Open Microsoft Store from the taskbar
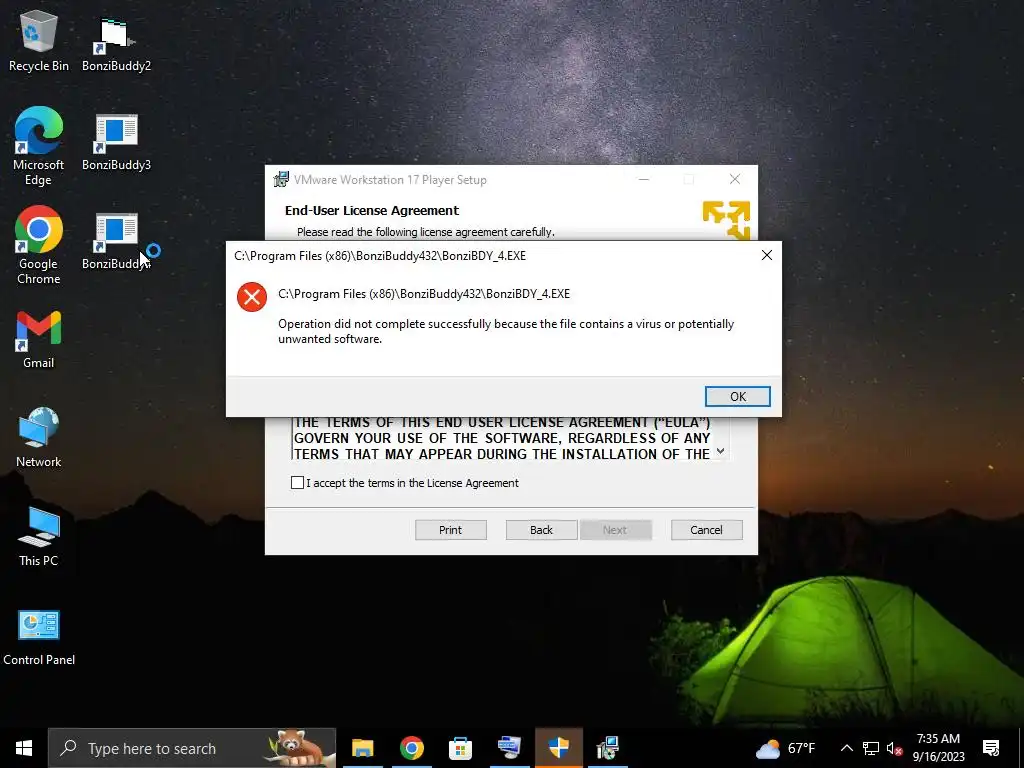Image resolution: width=1024 pixels, height=768 pixels. point(460,748)
